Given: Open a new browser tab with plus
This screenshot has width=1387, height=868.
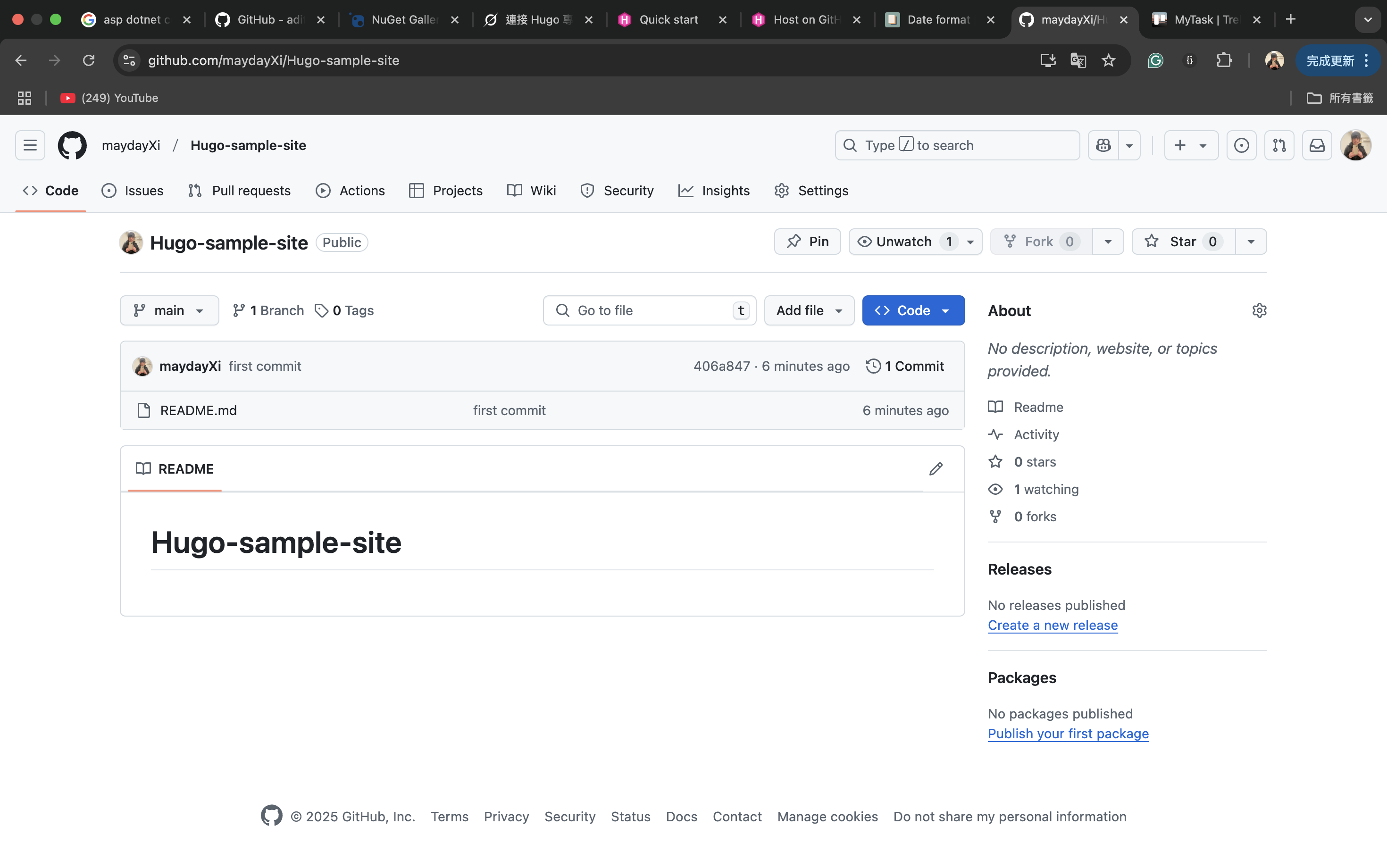Looking at the screenshot, I should (1291, 19).
